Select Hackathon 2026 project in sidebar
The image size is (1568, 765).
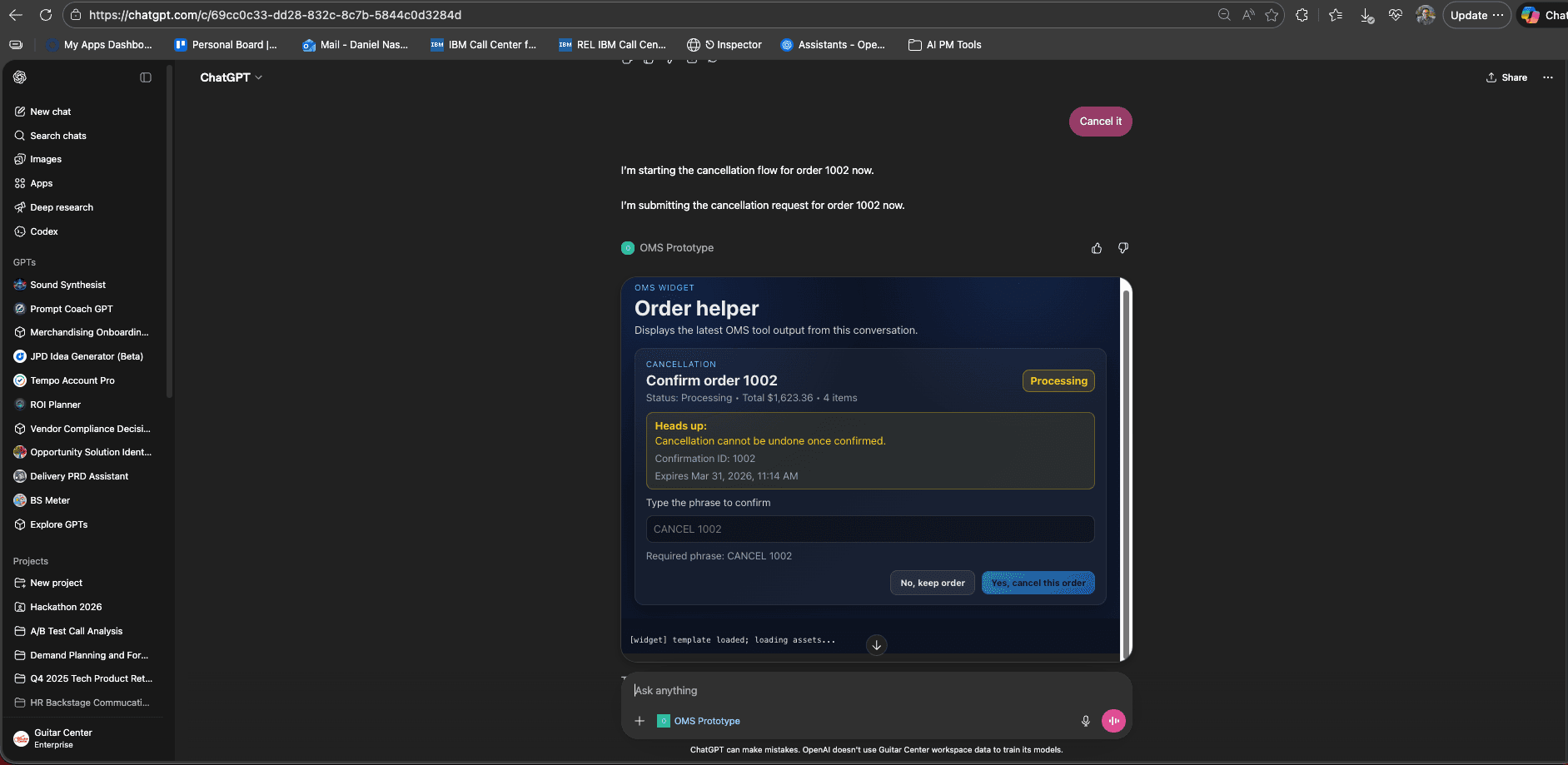[66, 607]
